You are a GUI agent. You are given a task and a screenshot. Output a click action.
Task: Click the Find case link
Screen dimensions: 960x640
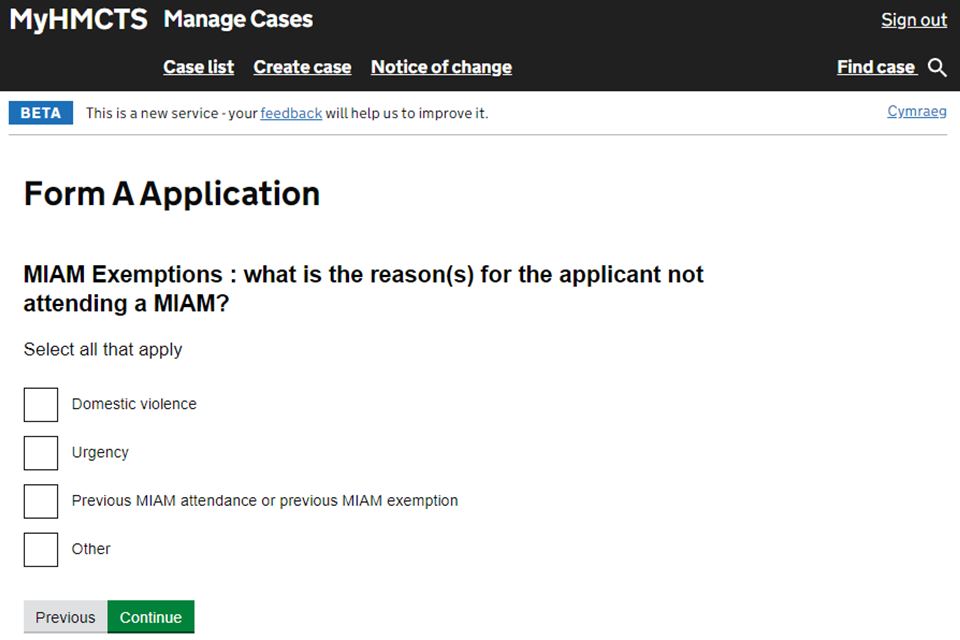[876, 67]
